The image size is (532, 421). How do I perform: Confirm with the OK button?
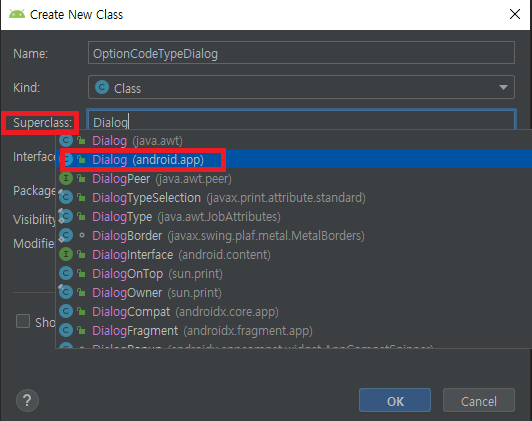click(395, 400)
